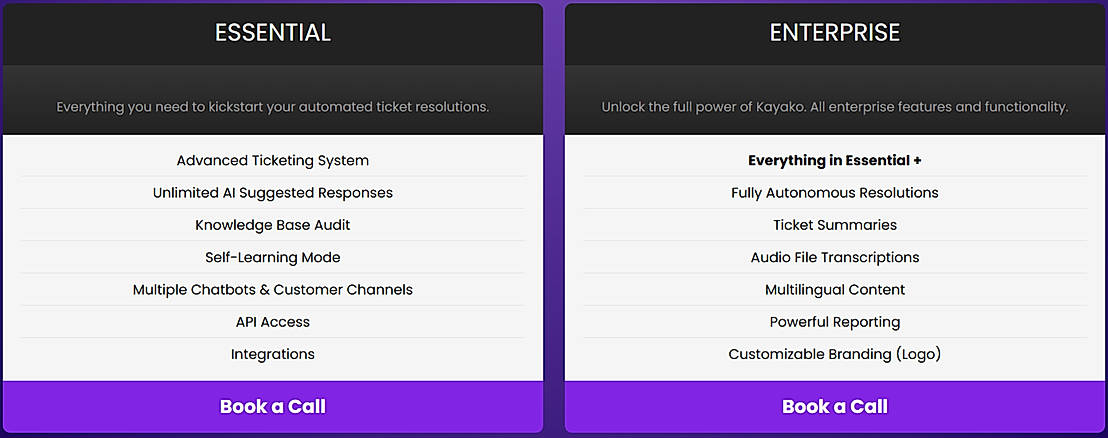The height and width of the screenshot is (438, 1108).
Task: Select Powerful Reporting feature
Action: tap(835, 322)
